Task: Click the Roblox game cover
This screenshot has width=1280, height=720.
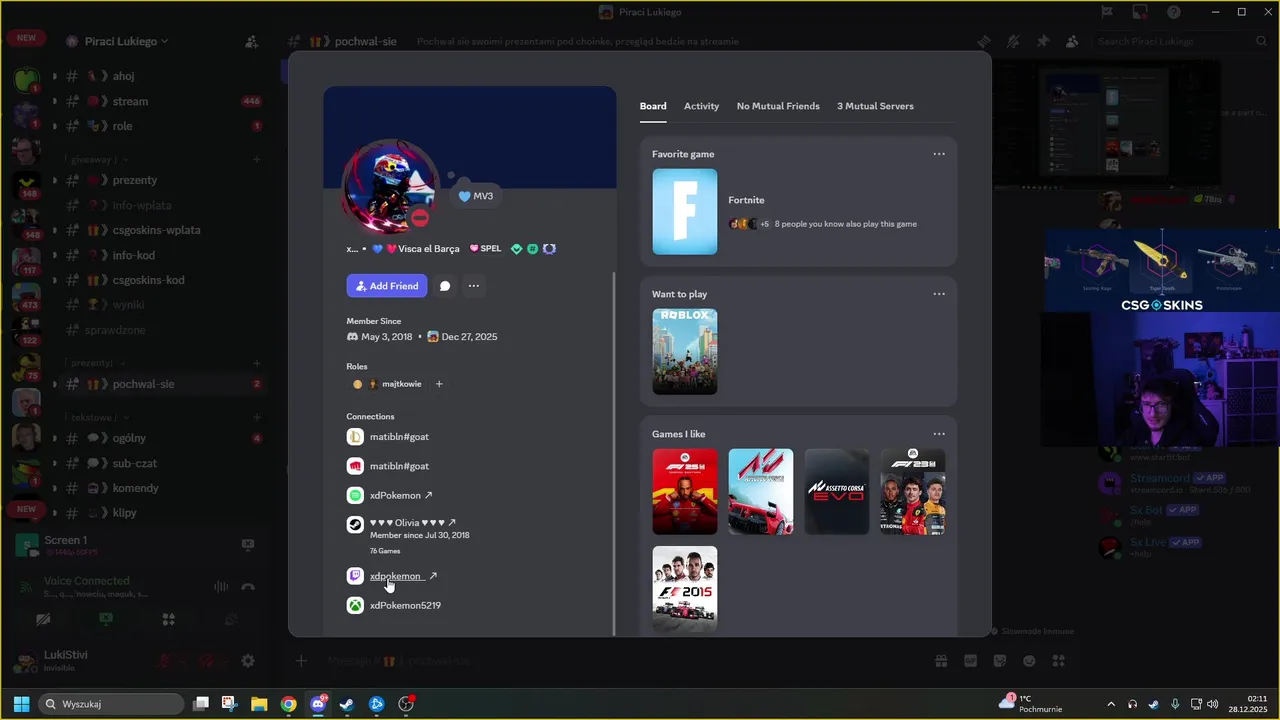Action: tap(685, 351)
